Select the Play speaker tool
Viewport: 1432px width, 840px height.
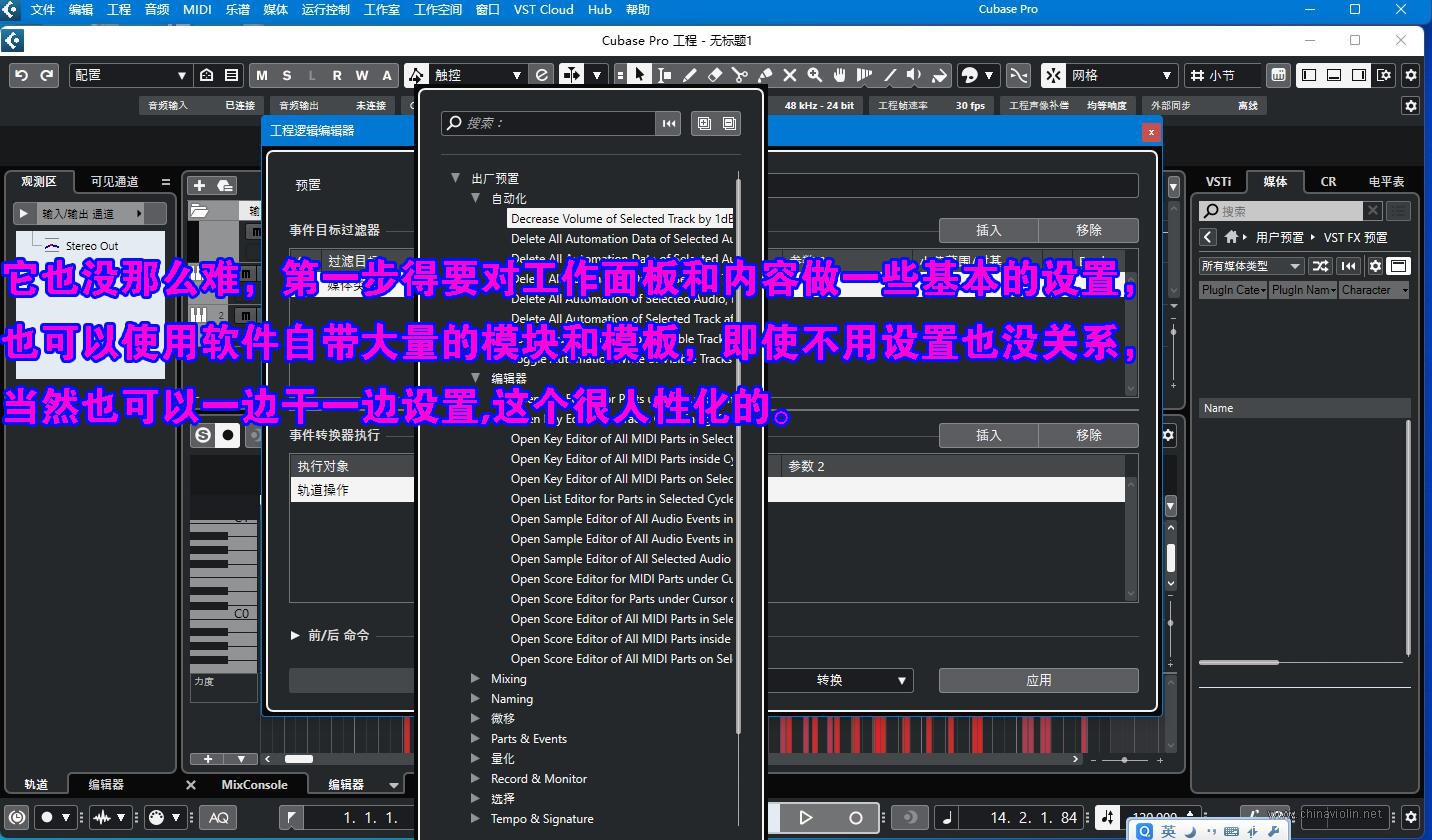(914, 75)
